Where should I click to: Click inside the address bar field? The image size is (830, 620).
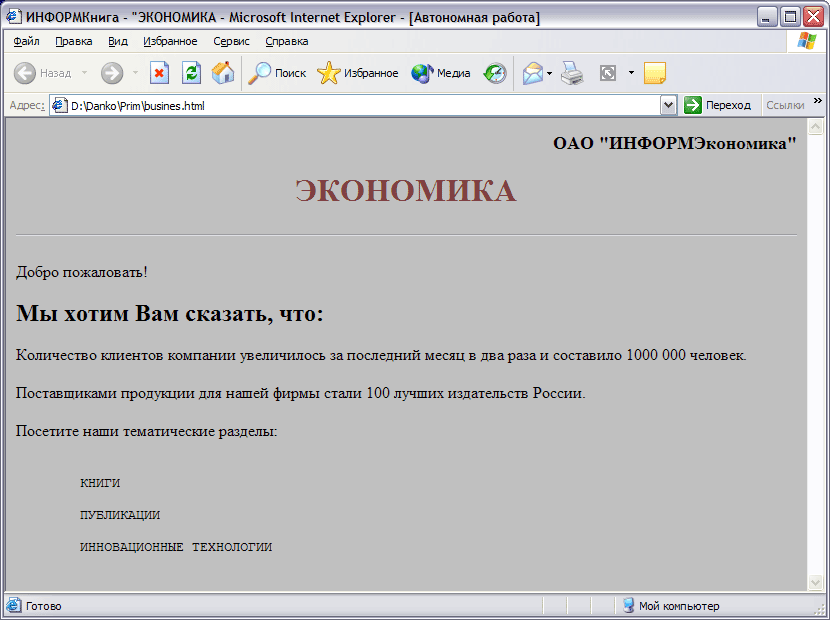coord(360,105)
